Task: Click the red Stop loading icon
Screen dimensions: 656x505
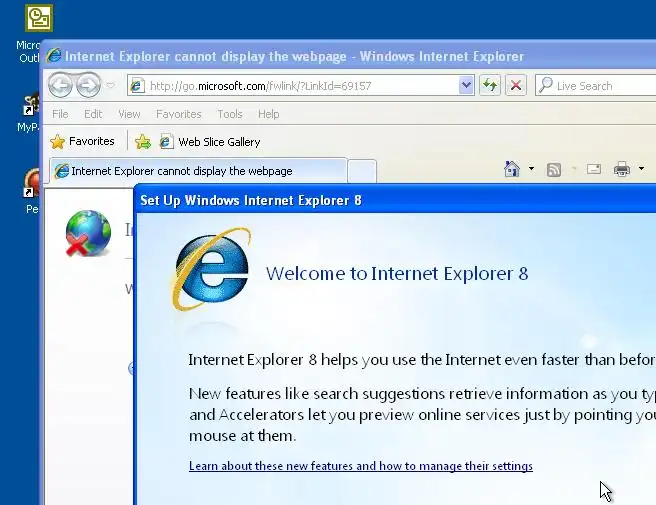Action: point(516,86)
